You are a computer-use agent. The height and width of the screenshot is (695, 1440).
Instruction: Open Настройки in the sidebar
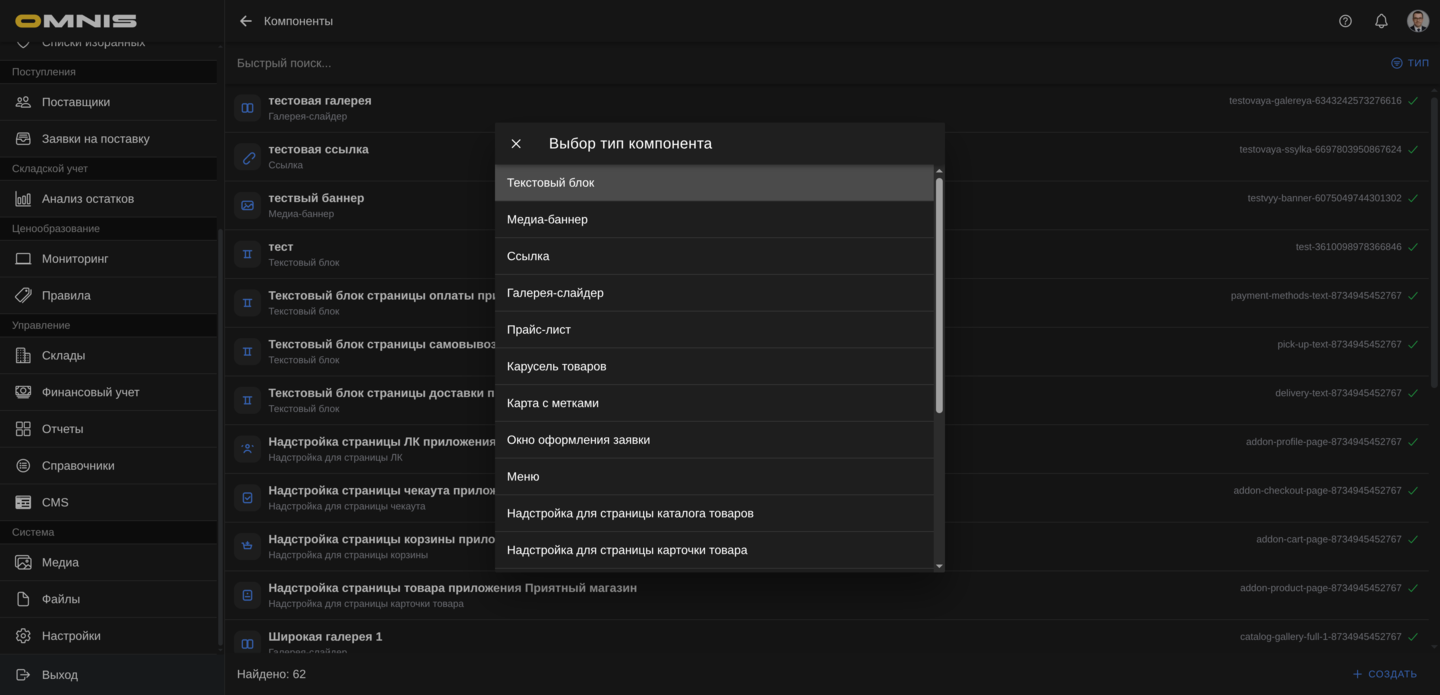[x=71, y=636]
